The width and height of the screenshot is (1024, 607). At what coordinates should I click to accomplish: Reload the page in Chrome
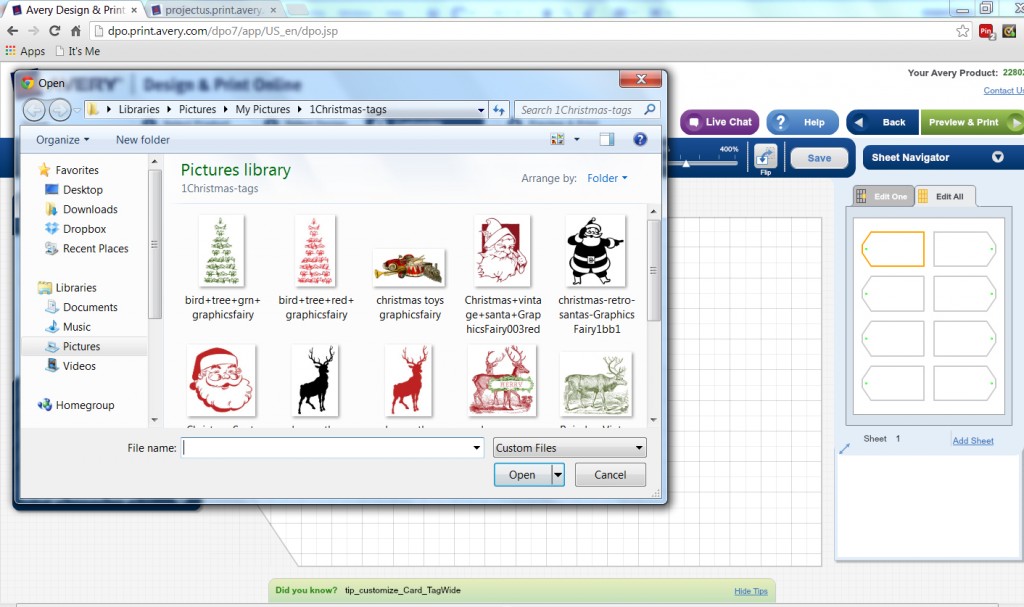[55, 31]
